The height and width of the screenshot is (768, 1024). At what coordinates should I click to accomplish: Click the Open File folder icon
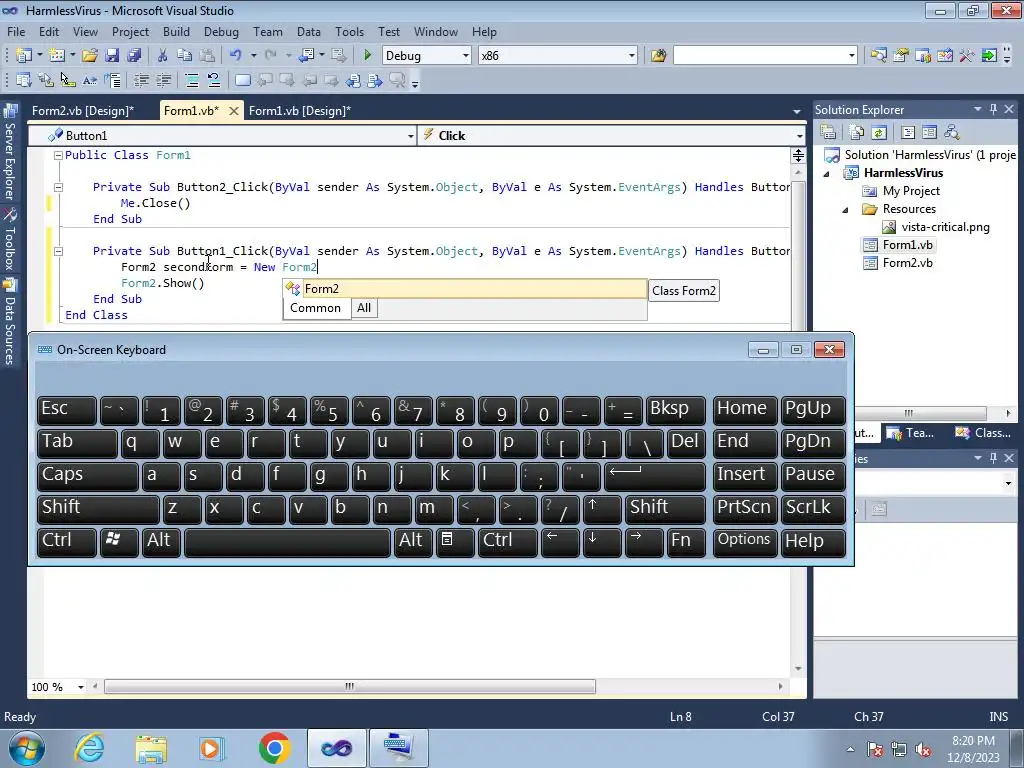89,56
